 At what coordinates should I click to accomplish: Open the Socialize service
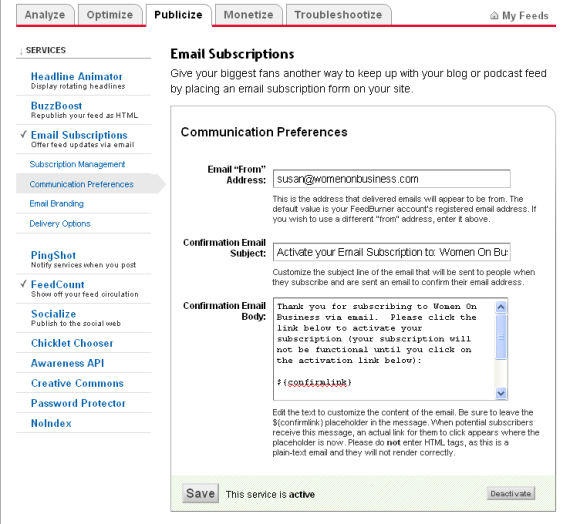[x=53, y=314]
